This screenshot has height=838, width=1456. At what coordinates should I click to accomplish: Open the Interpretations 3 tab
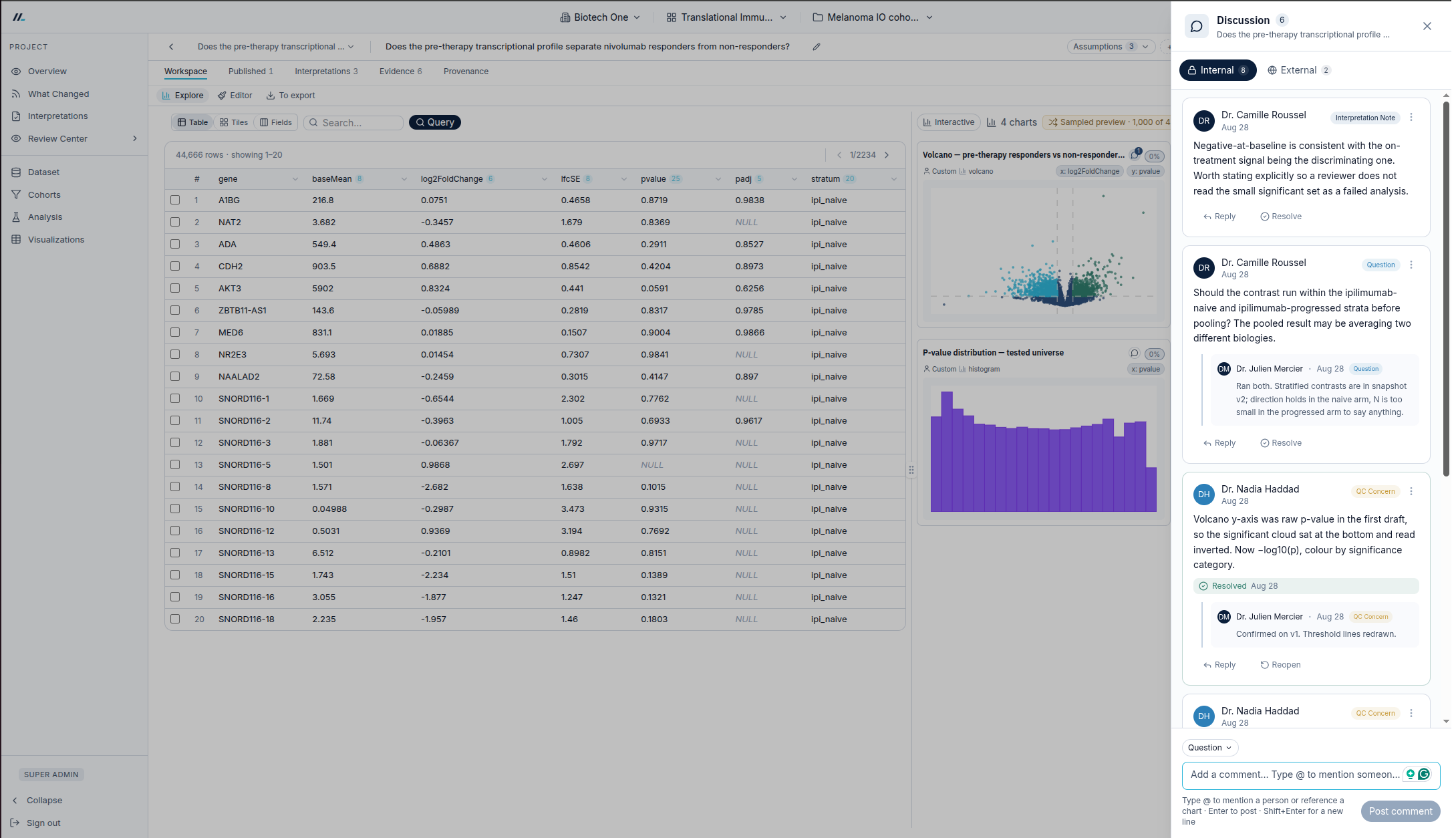[326, 72]
